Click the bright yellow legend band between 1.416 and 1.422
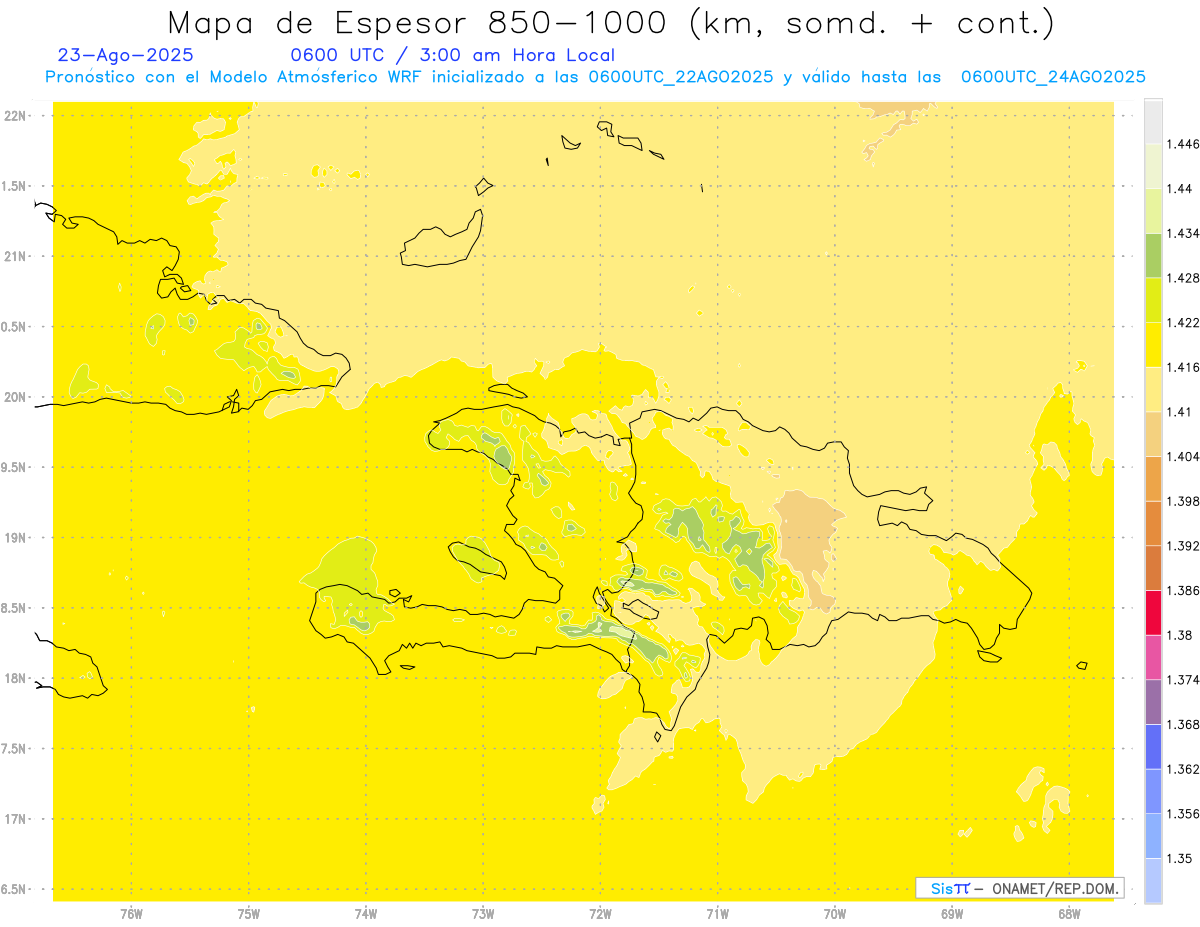The height and width of the screenshot is (927, 1200). tap(1153, 345)
